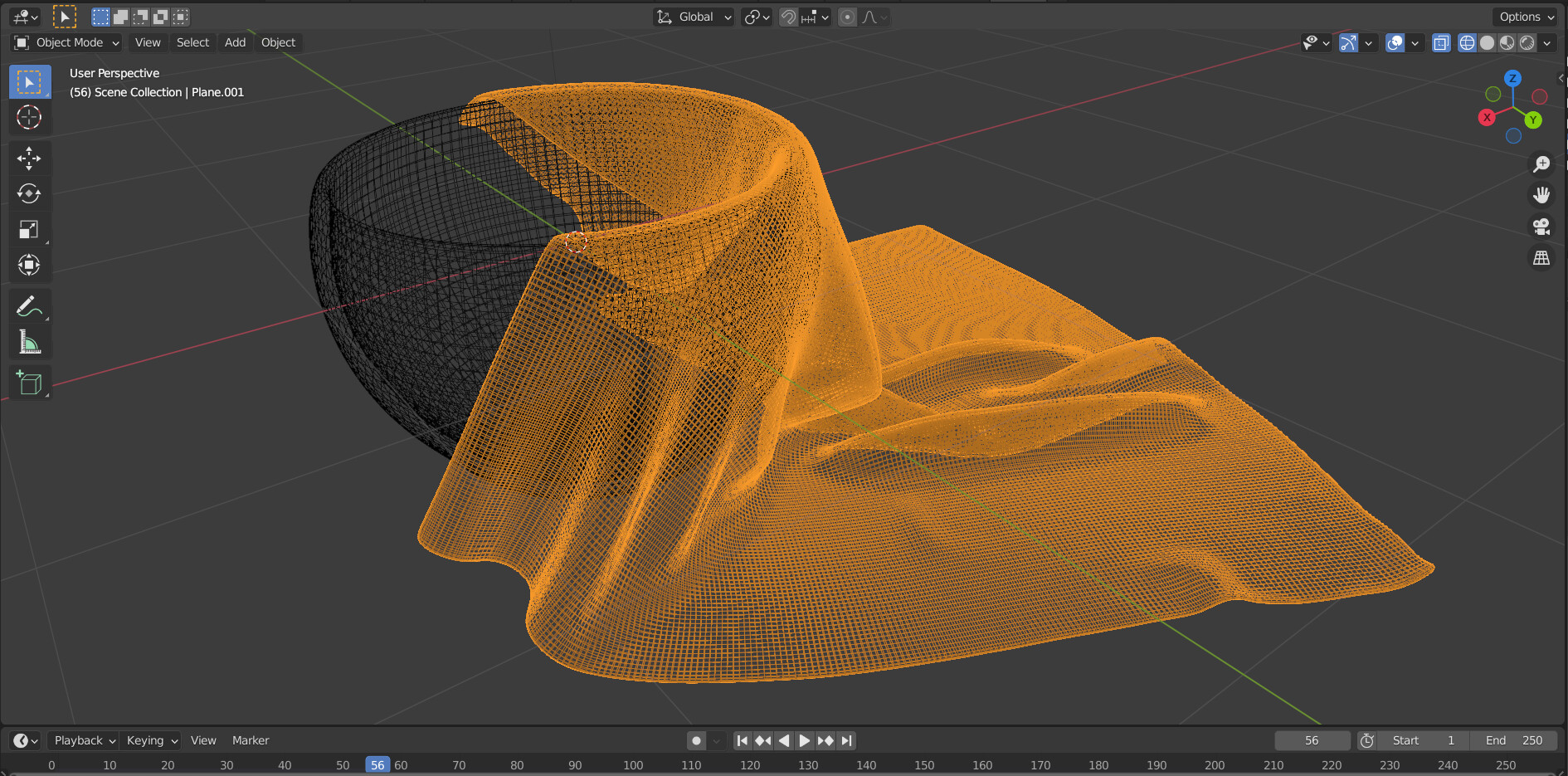Jump to the end of the animation

846,740
